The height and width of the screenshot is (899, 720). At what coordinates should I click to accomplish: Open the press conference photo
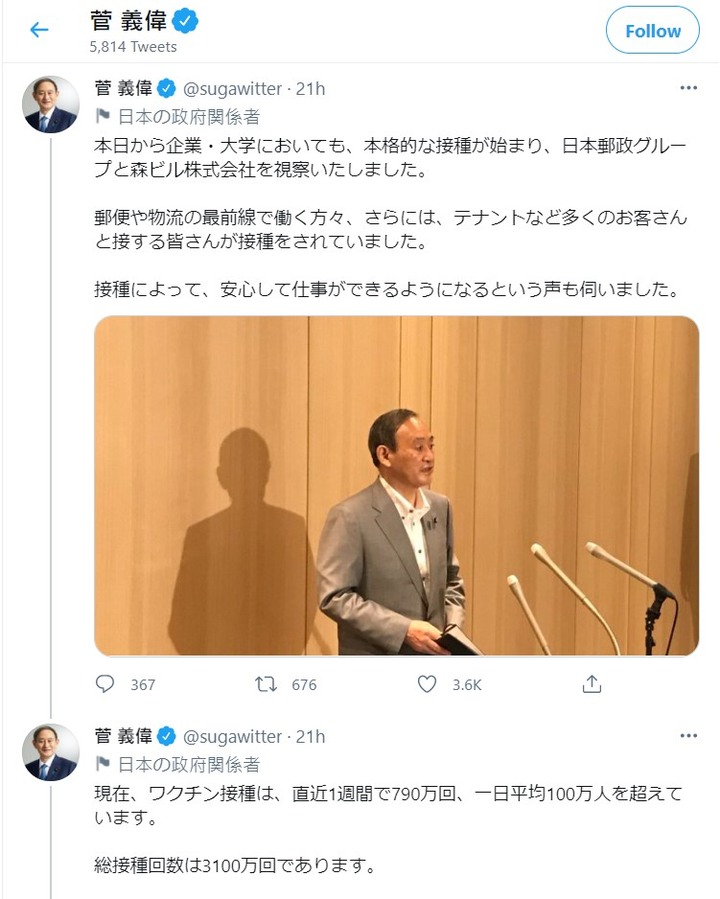[x=396, y=485]
